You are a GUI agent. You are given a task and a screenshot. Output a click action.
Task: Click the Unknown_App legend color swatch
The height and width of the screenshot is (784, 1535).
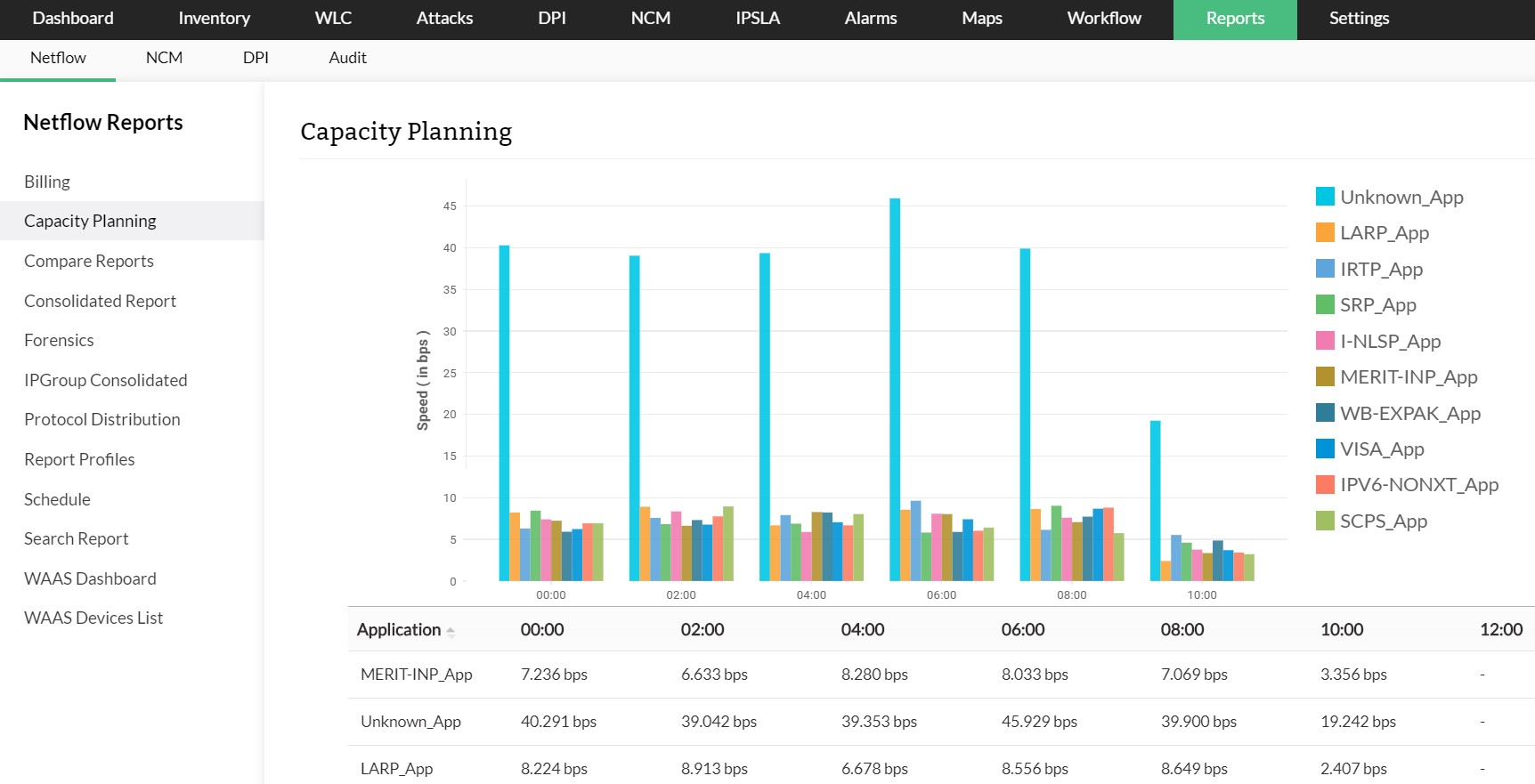pos(1325,197)
